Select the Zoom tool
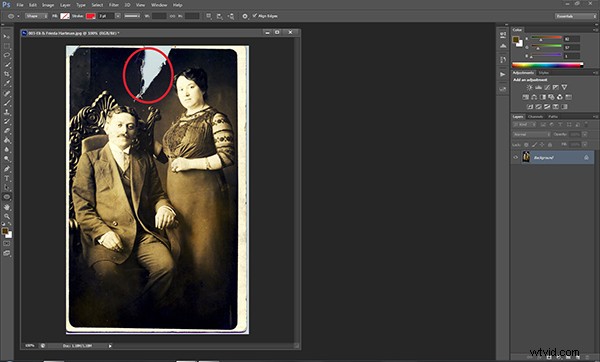 7,216
